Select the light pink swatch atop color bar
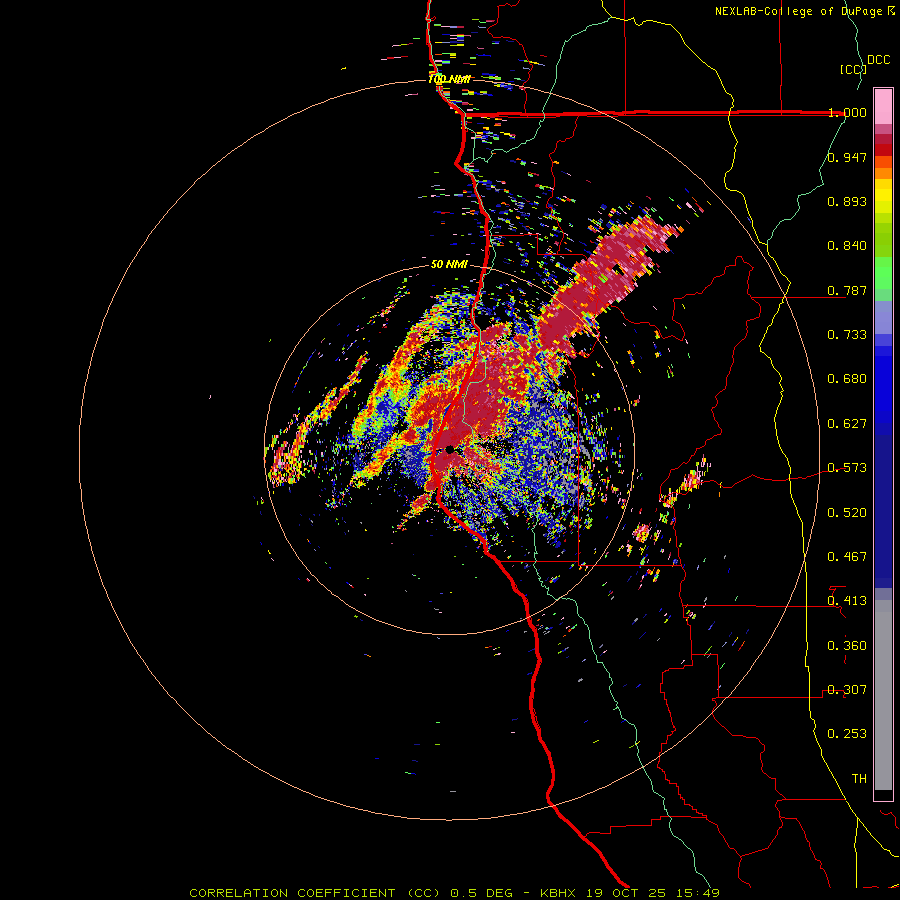The height and width of the screenshot is (900, 900). tap(883, 107)
